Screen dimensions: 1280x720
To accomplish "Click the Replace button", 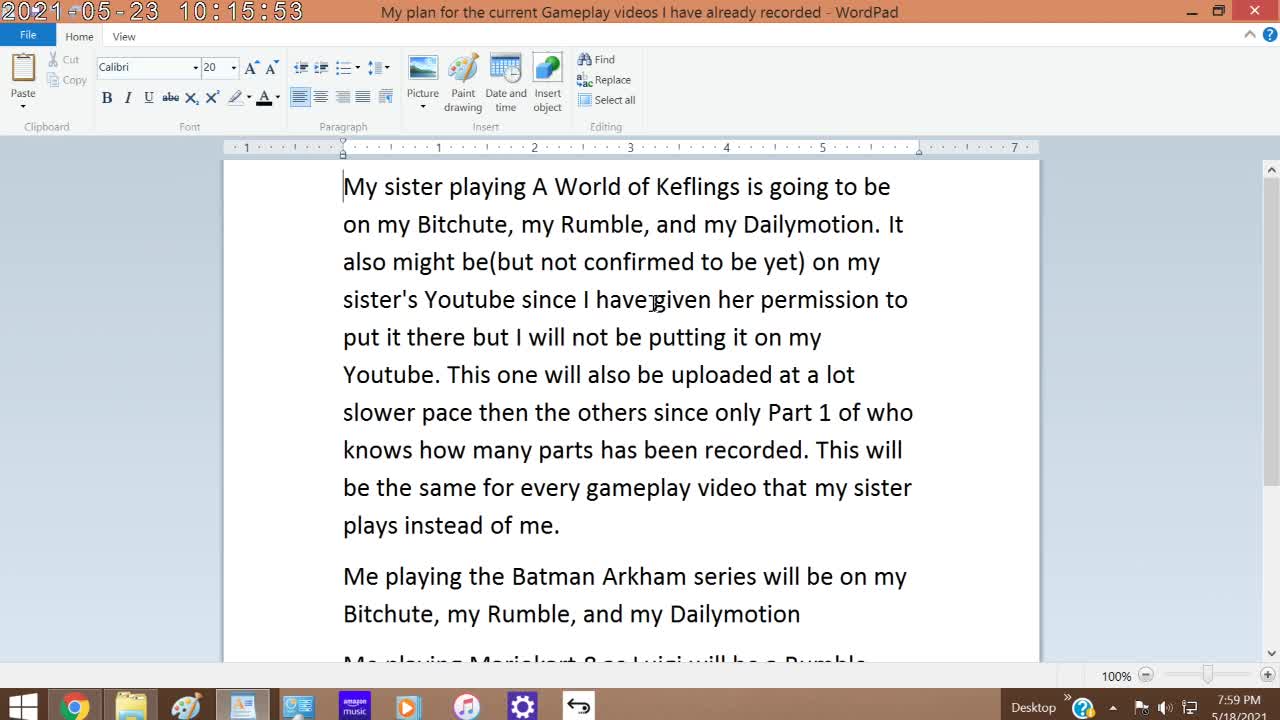I will pyautogui.click(x=604, y=80).
